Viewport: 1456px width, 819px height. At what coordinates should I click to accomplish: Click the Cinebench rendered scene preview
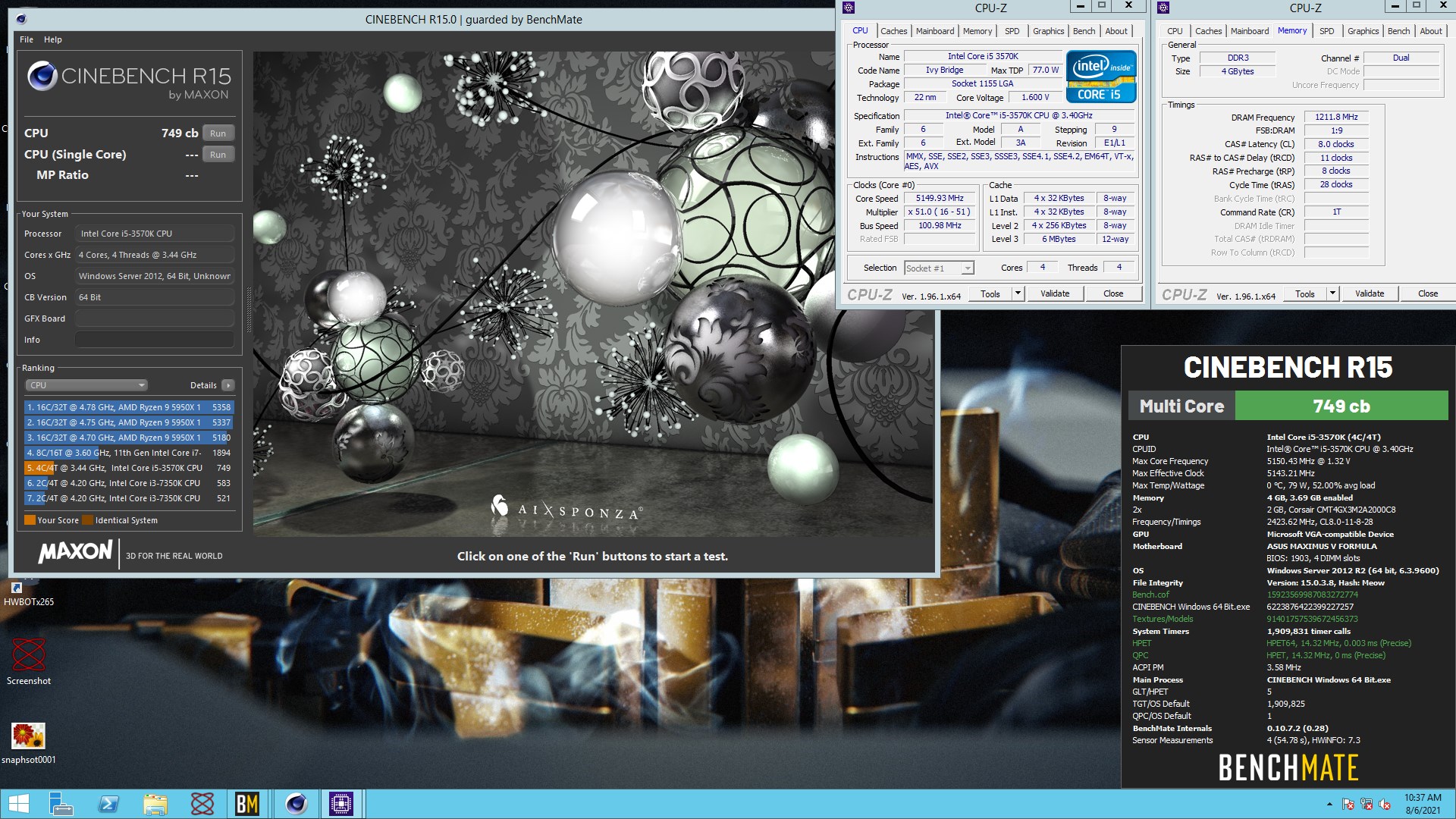pyautogui.click(x=594, y=294)
